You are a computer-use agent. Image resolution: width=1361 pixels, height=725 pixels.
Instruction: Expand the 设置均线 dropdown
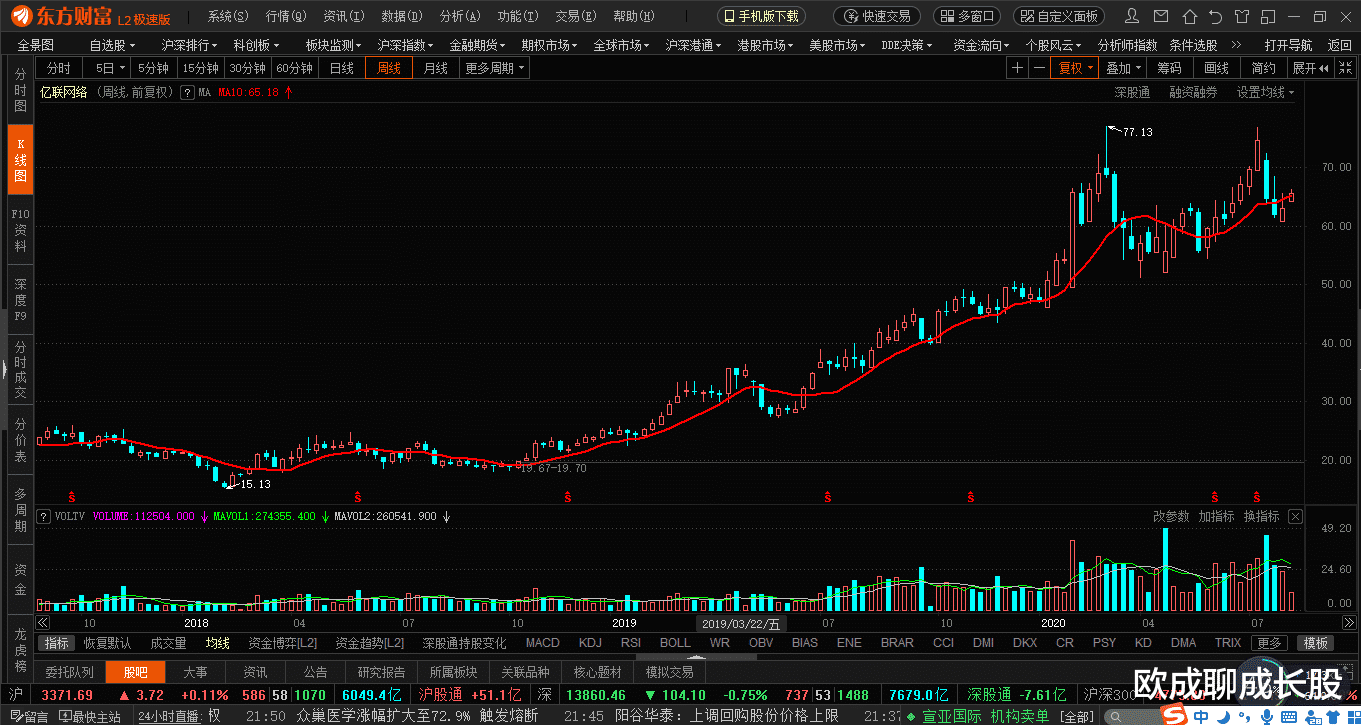click(1265, 92)
